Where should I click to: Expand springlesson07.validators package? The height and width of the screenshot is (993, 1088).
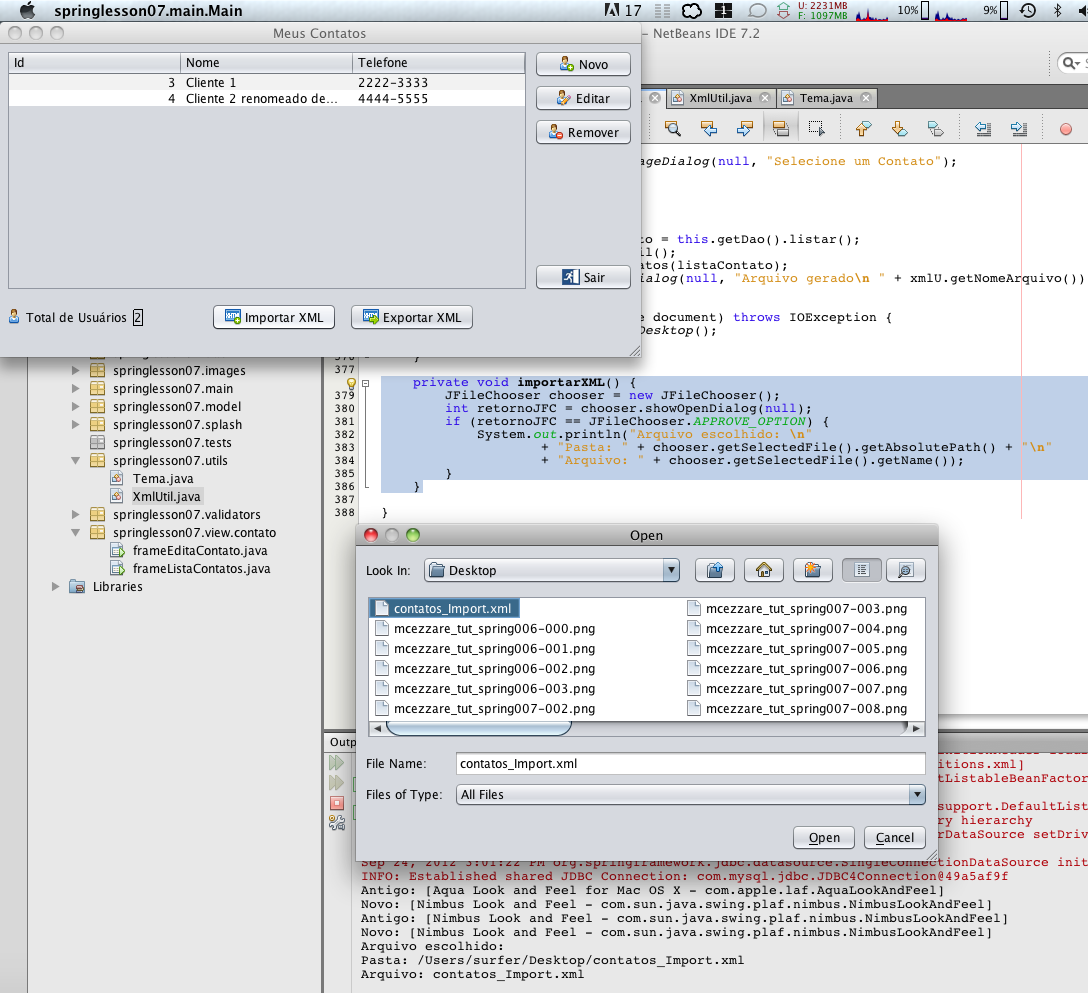[x=75, y=515]
